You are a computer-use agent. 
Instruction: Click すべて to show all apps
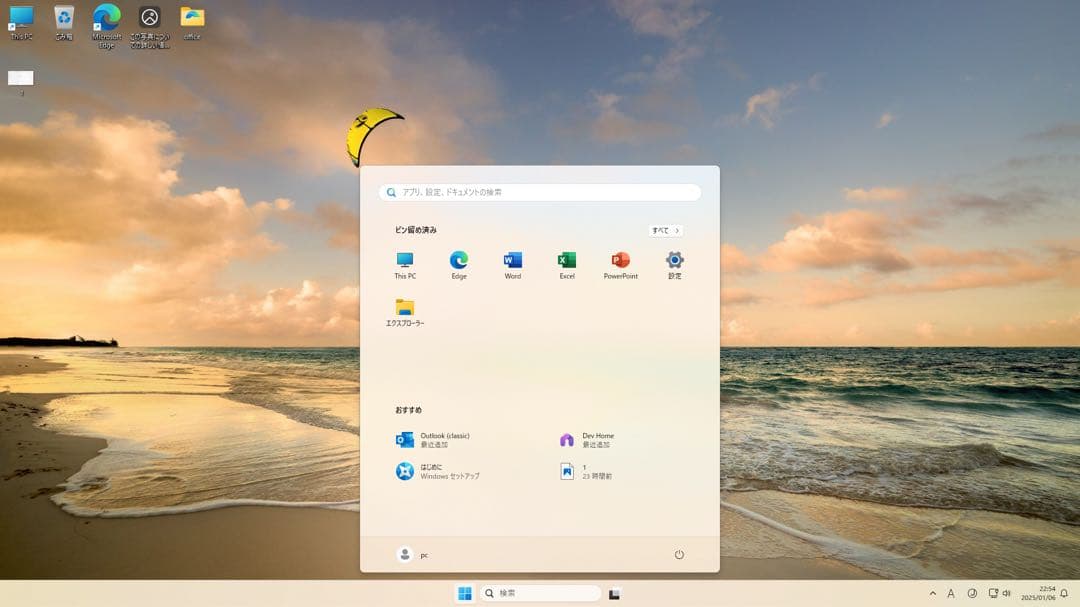[x=664, y=230]
